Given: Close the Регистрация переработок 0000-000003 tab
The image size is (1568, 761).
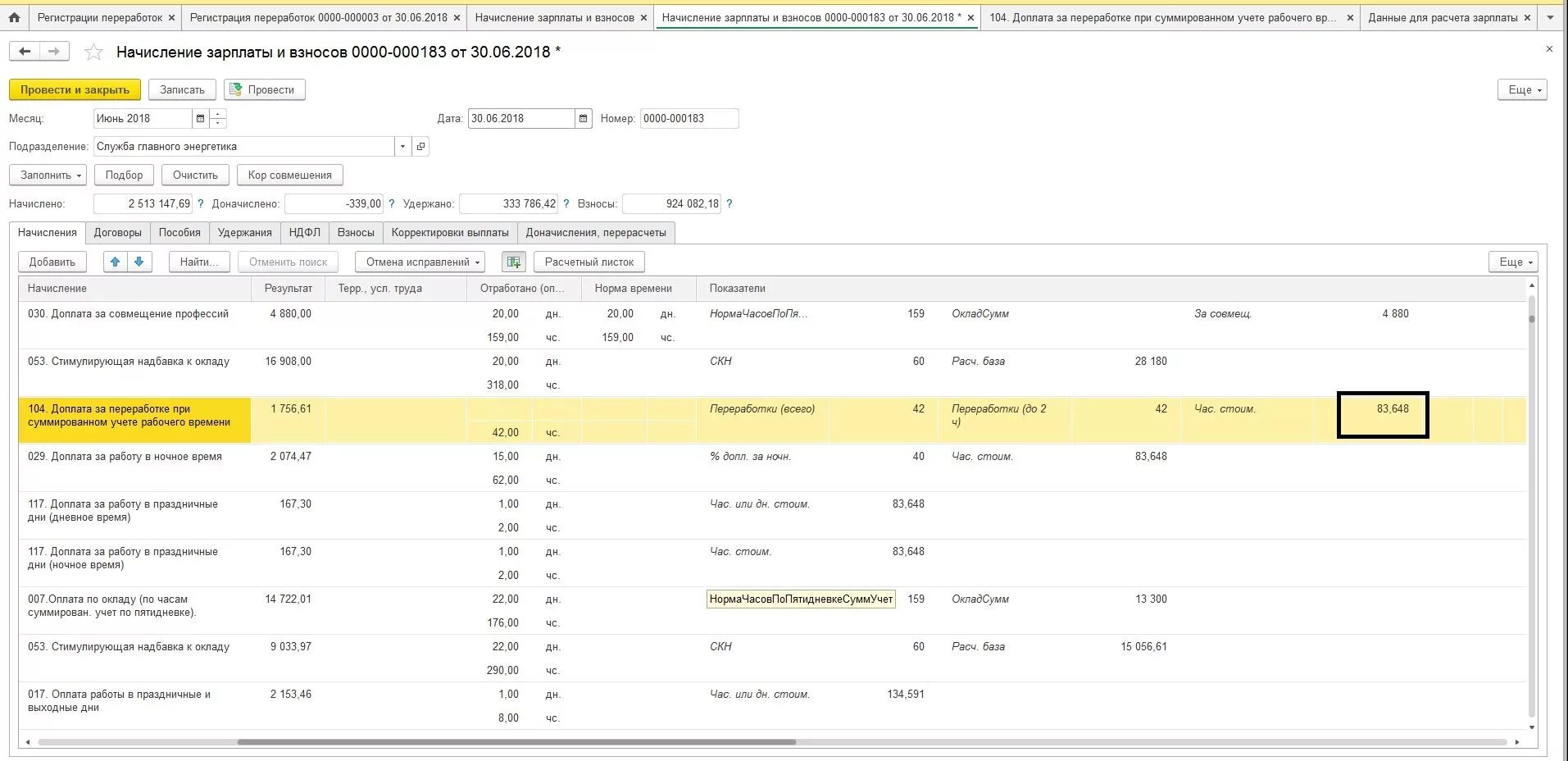Looking at the screenshot, I should click(457, 17).
